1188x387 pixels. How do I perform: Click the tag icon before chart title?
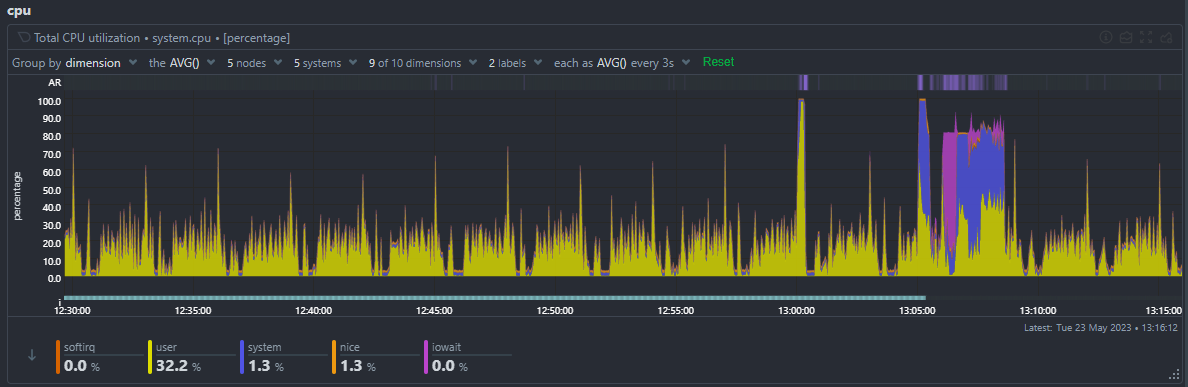[23, 37]
